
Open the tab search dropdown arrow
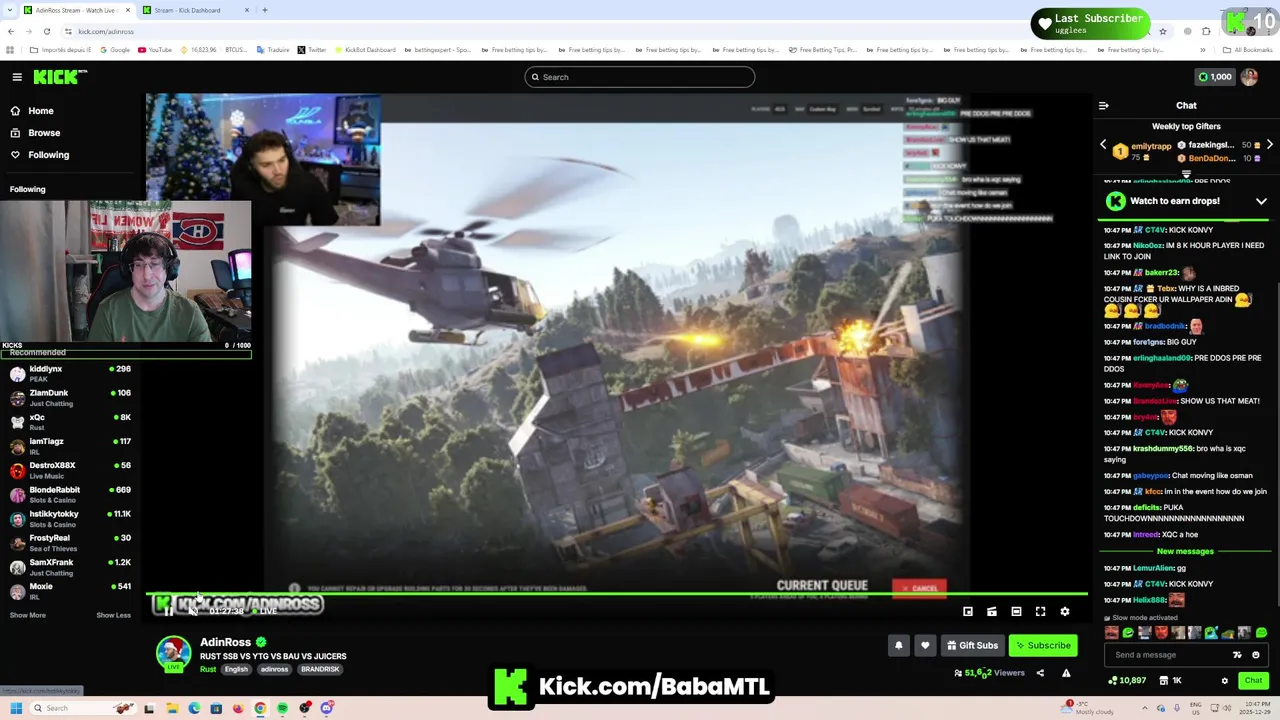coord(10,10)
